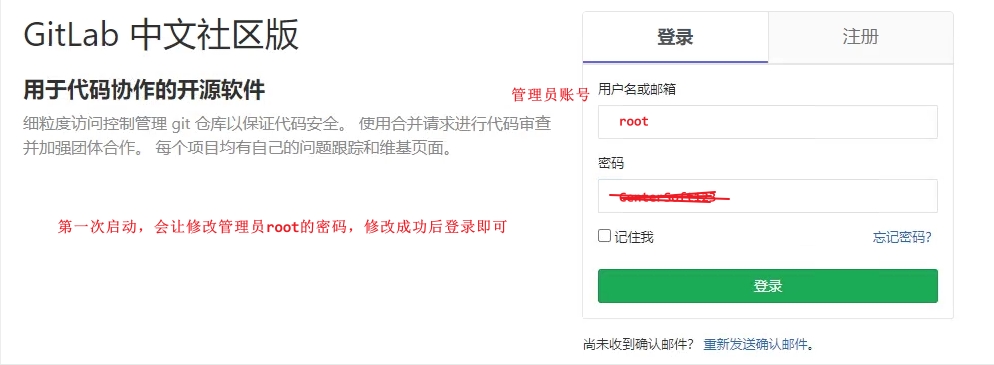The image size is (994, 365).
Task: Focus the 用户名或邮箱 input field
Action: 768,122
